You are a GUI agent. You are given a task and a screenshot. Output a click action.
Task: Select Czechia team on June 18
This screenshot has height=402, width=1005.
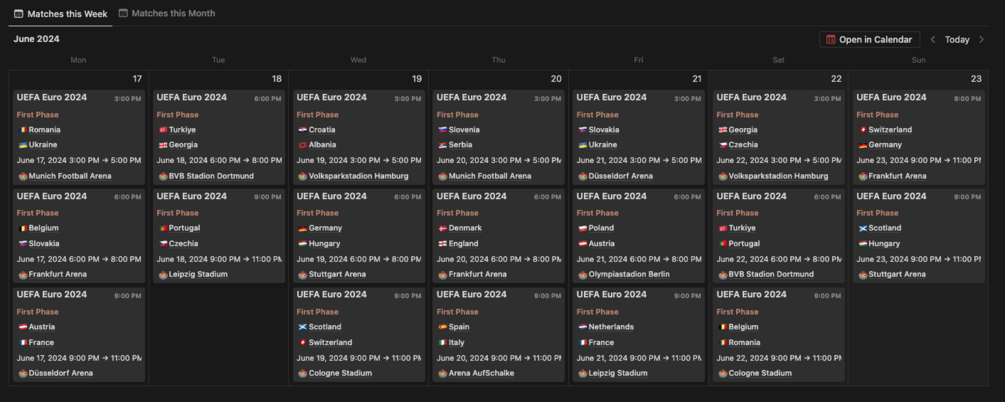(x=183, y=244)
